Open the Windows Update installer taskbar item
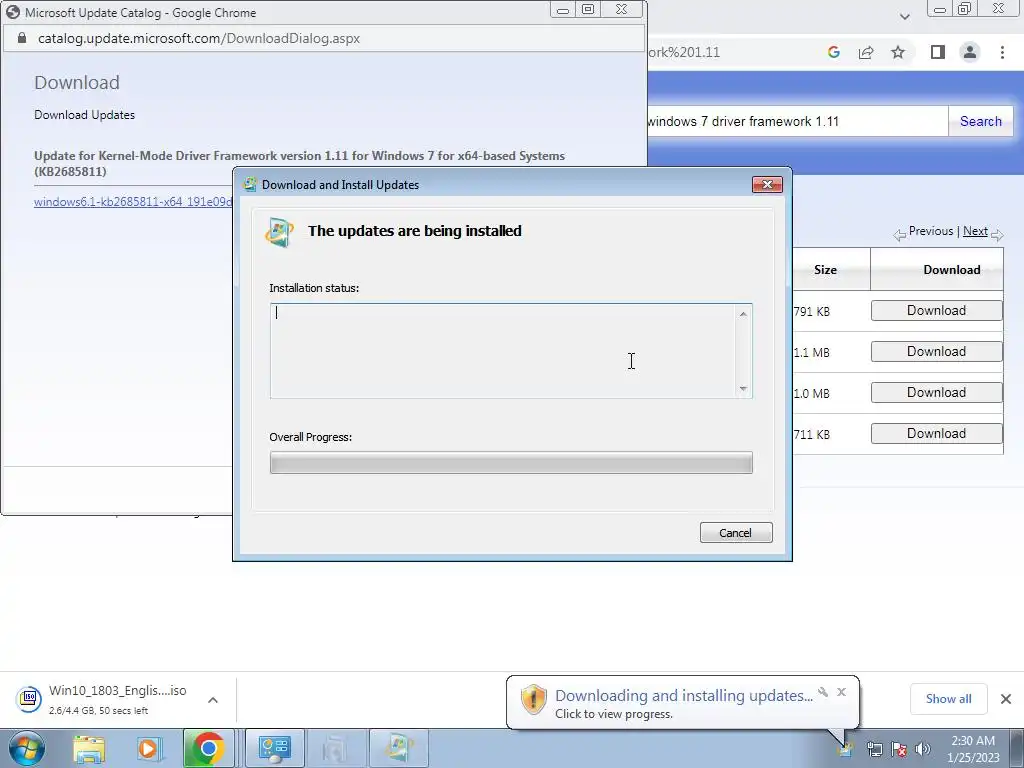This screenshot has width=1024, height=768. (x=399, y=748)
